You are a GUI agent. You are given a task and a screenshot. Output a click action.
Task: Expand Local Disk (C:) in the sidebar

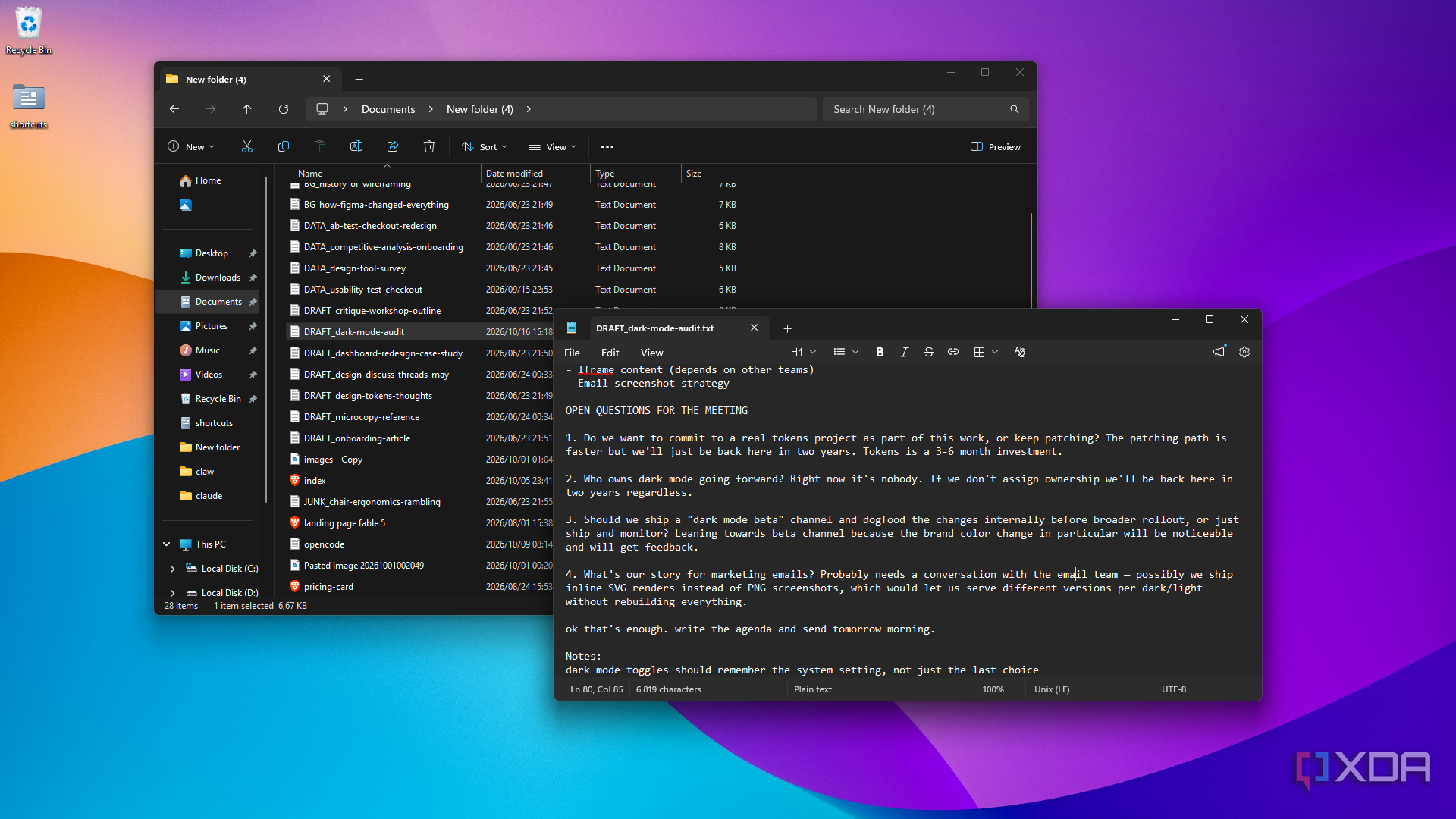pos(172,569)
